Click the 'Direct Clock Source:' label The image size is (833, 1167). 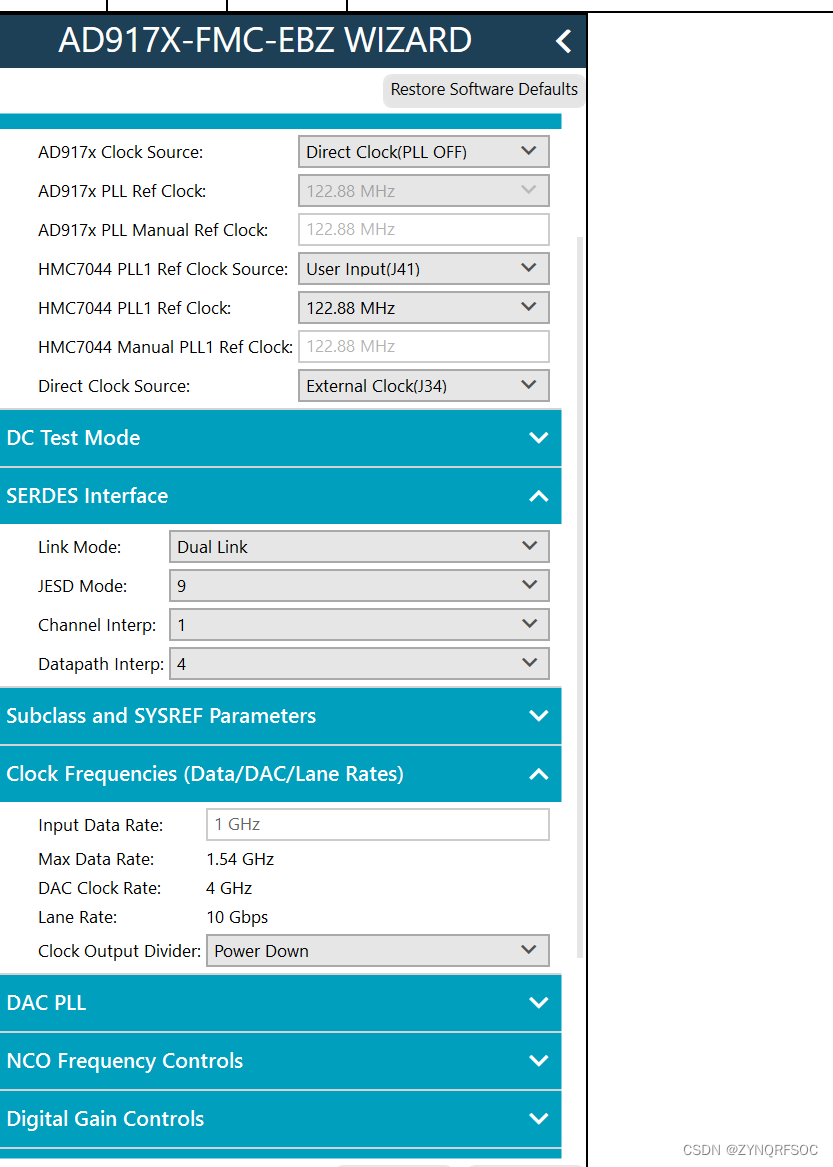114,386
